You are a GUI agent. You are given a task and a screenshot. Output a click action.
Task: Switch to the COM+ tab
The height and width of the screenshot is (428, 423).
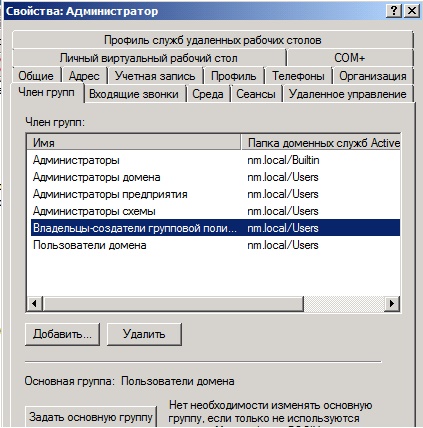coord(350,58)
